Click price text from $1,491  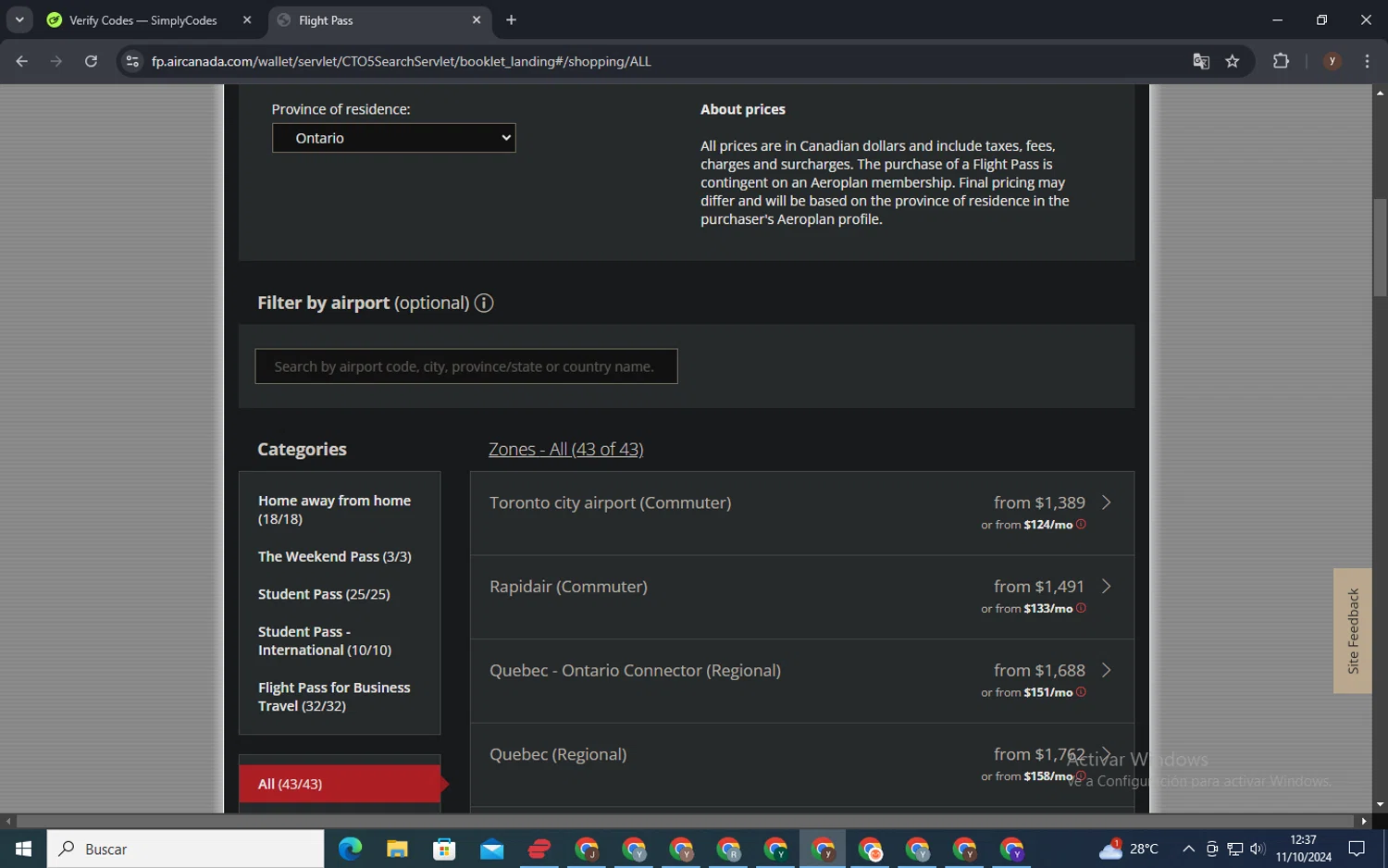pyautogui.click(x=1039, y=587)
